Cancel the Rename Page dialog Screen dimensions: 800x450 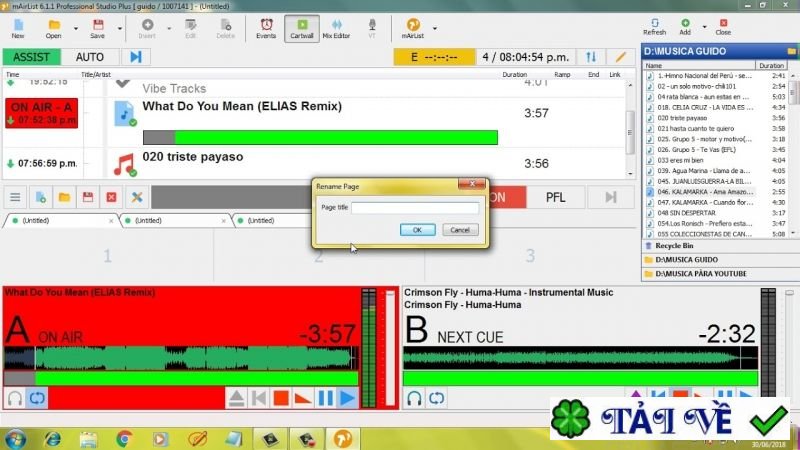[x=460, y=230]
